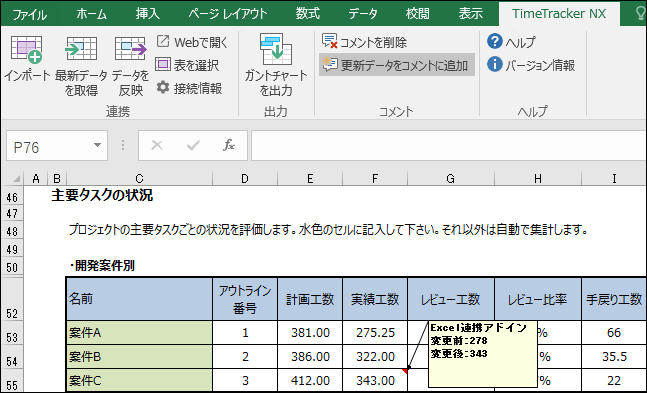Click the formula bar input field
647x393 pixels.
click(449, 145)
